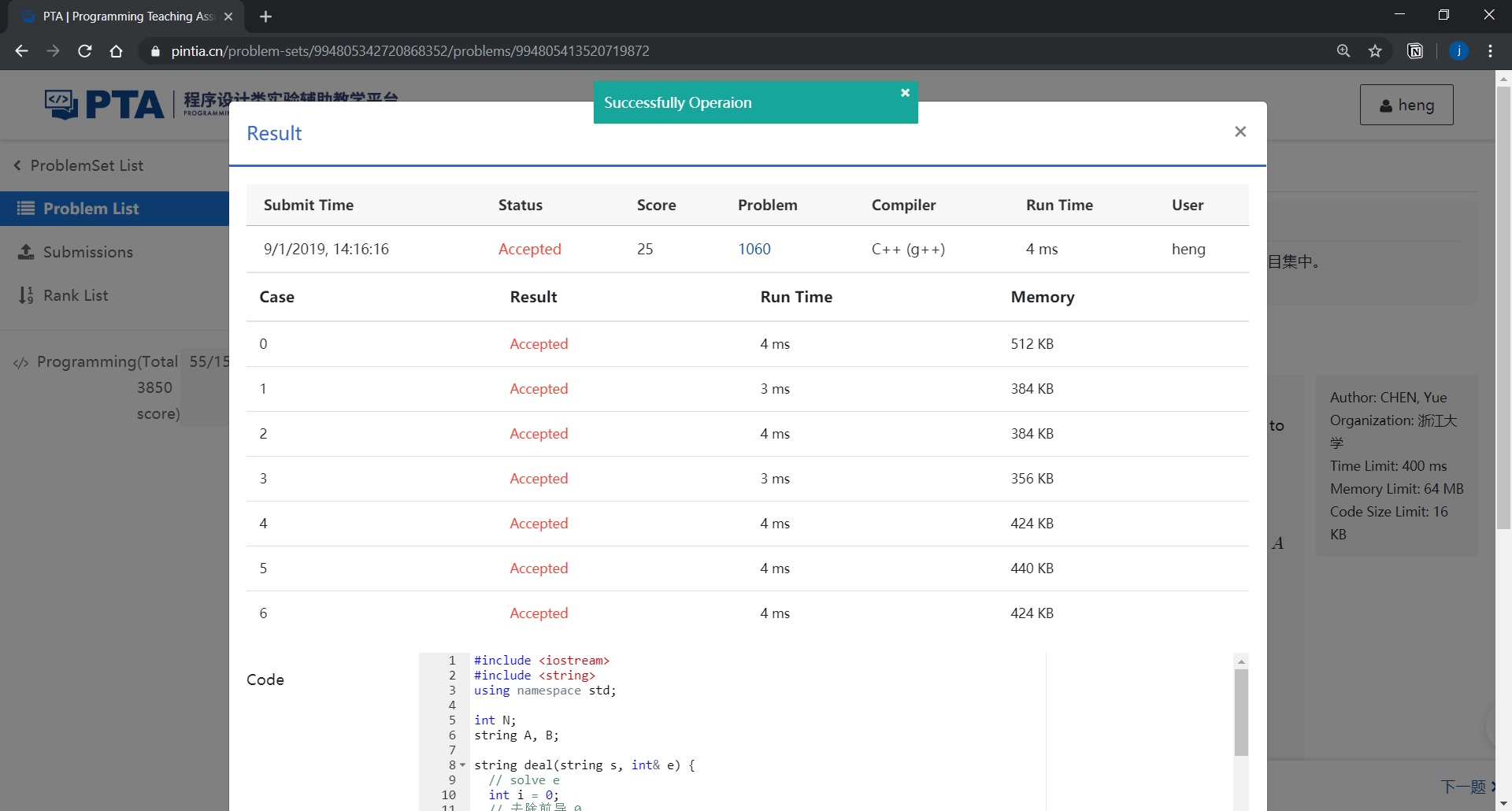
Task: Click the user name heng in results row
Action: pos(1188,249)
